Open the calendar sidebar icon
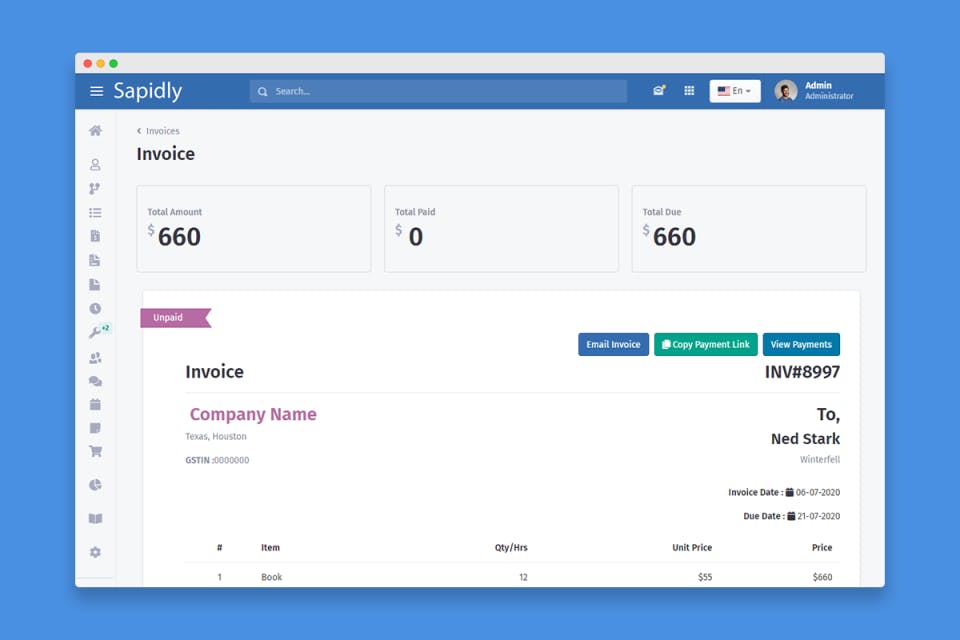 tap(95, 404)
